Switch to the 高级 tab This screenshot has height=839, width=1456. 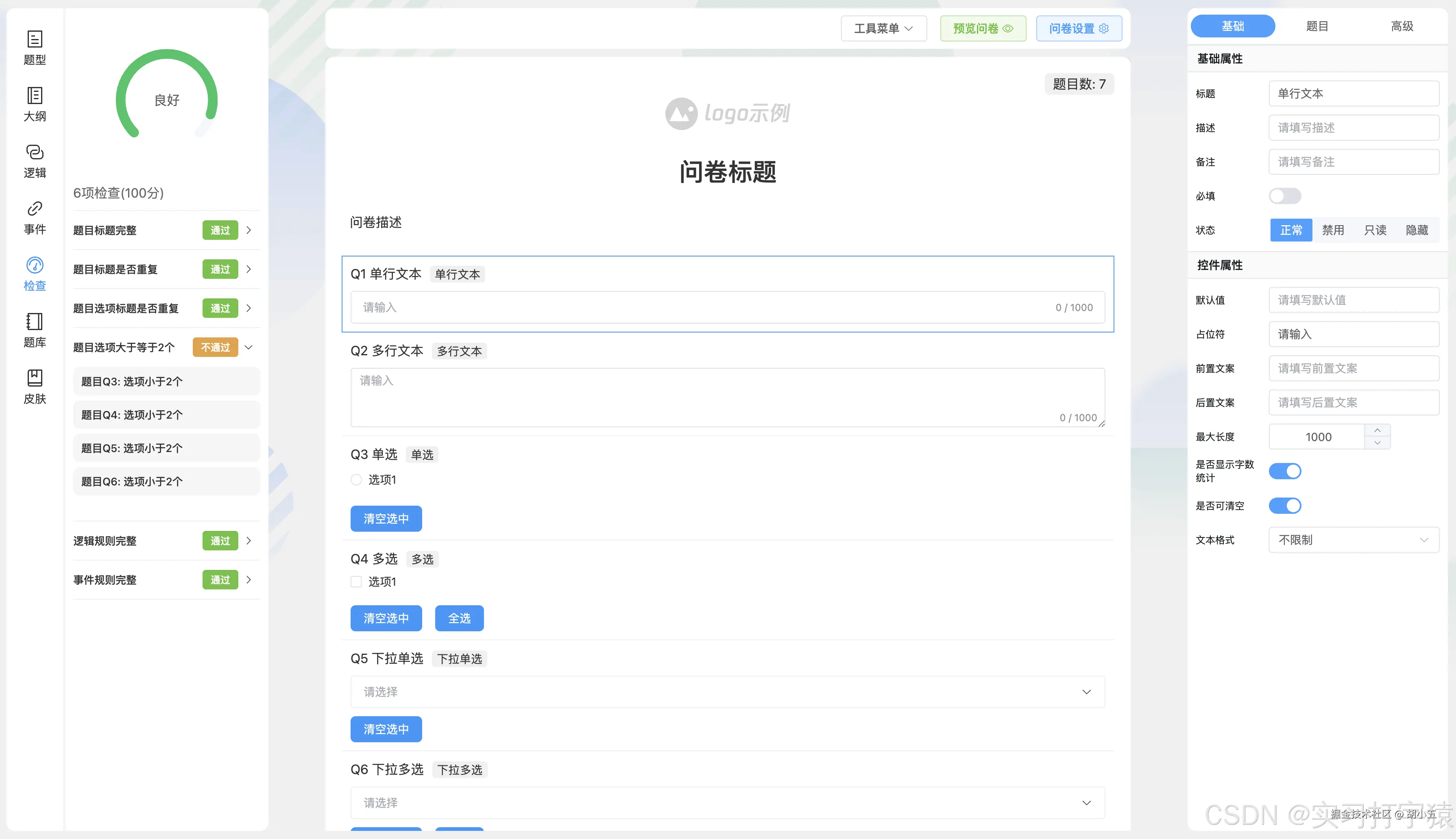click(1402, 25)
